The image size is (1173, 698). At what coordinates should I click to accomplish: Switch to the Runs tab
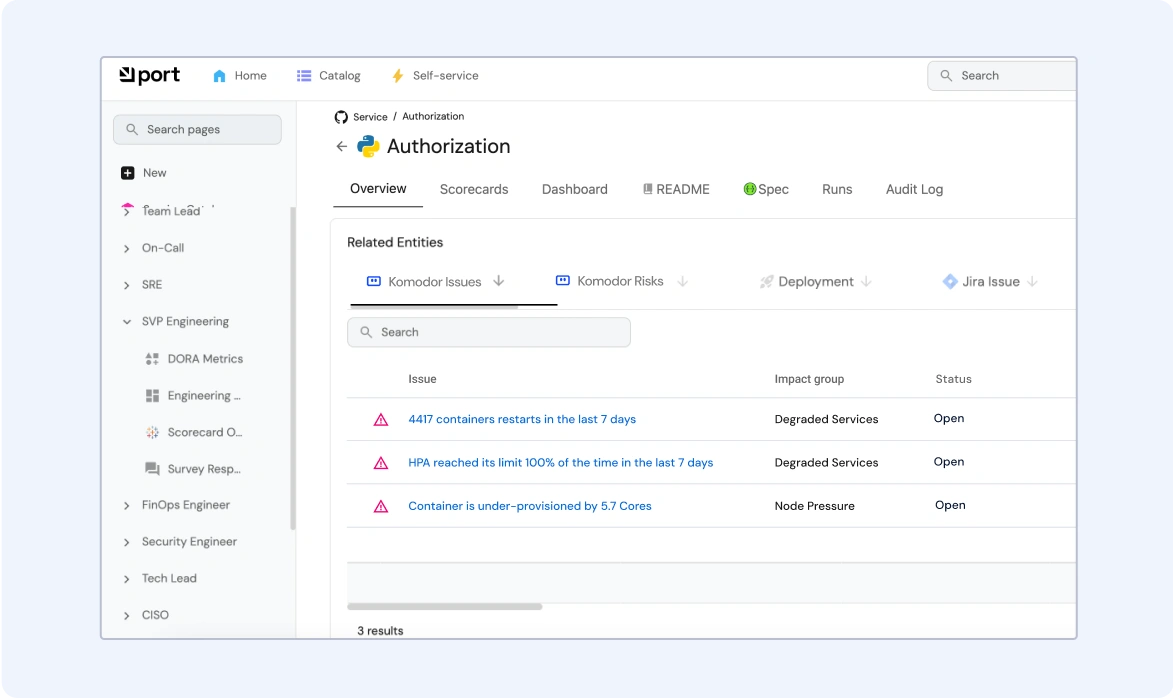[837, 189]
